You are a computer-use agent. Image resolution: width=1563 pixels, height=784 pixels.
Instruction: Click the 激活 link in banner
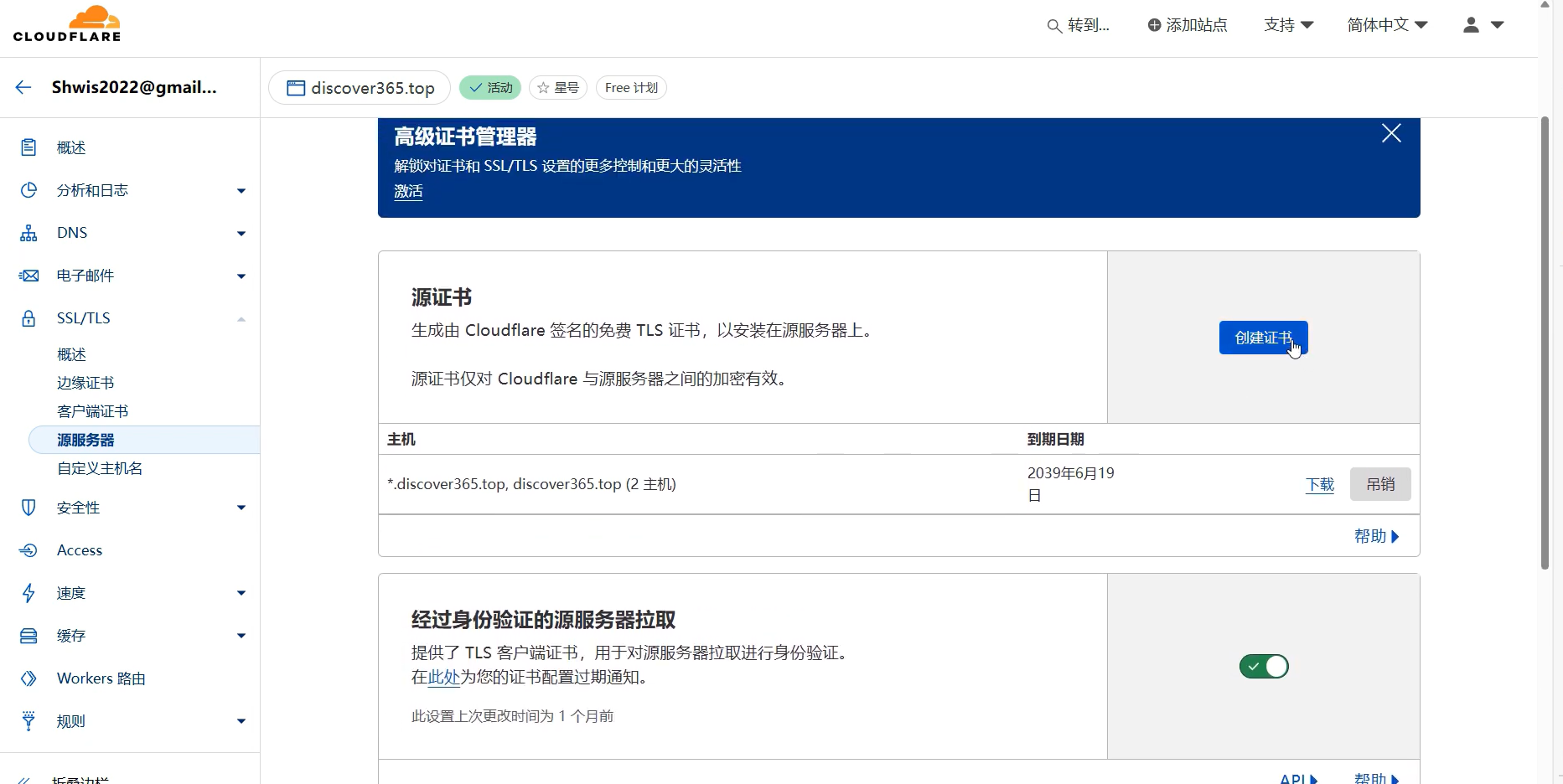click(408, 191)
